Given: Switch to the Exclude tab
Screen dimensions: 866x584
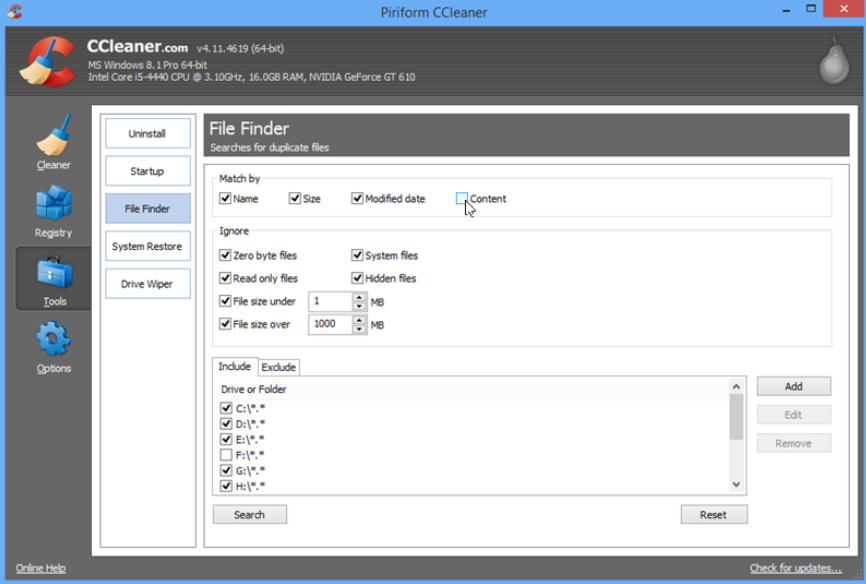Looking at the screenshot, I should [x=278, y=367].
